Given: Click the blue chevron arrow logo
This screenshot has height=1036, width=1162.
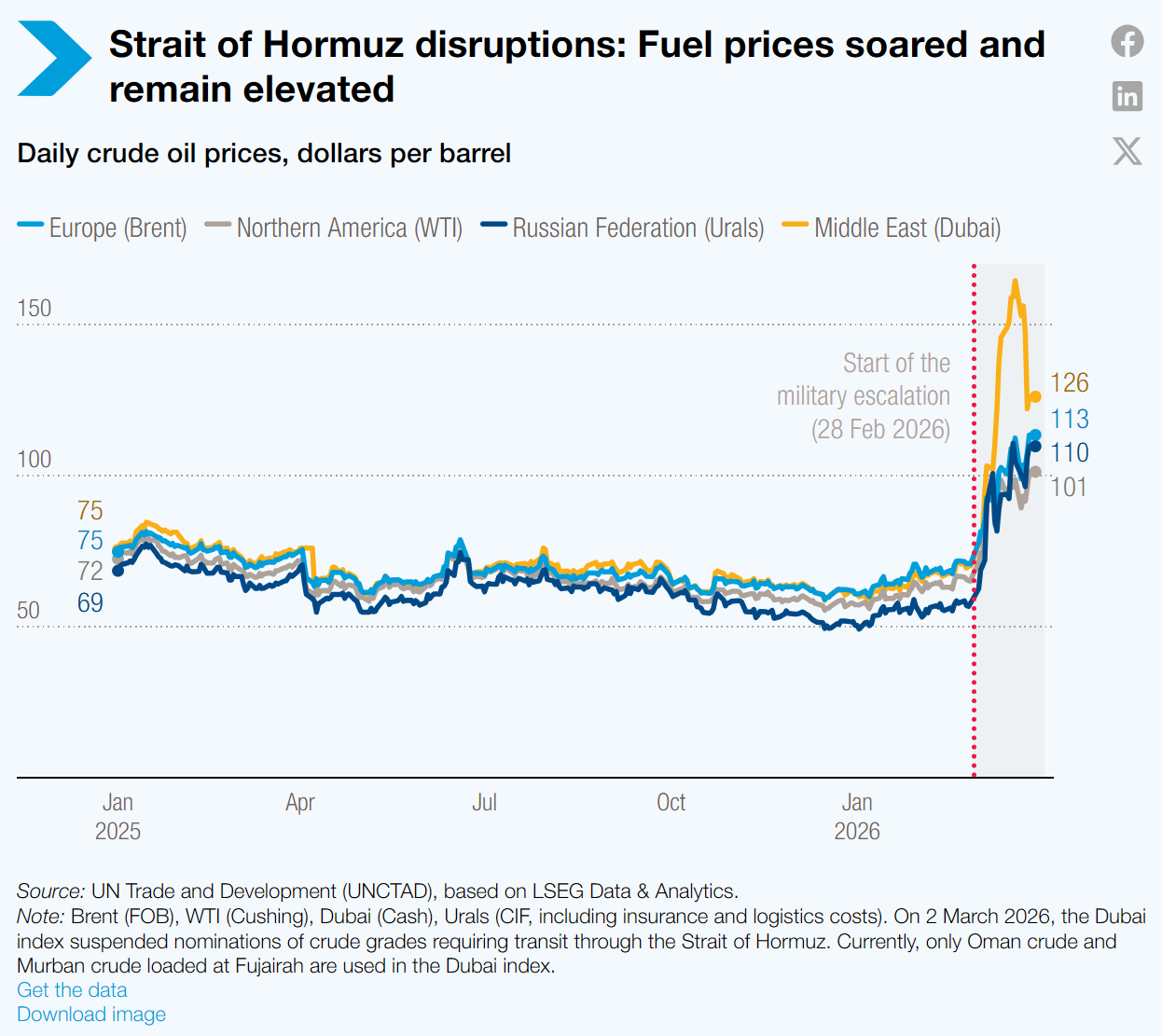Looking at the screenshot, I should coord(54,59).
